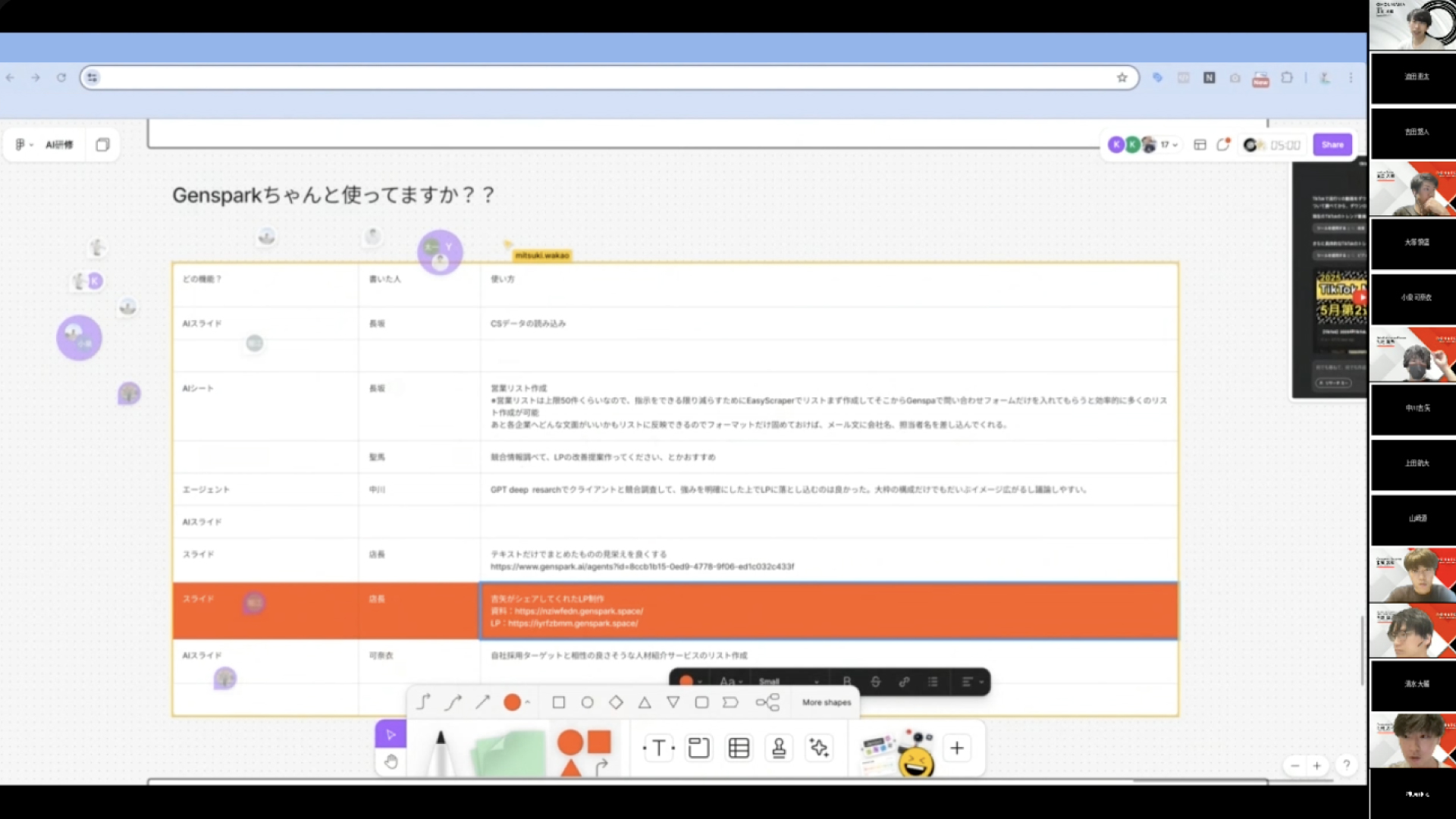Expand the text alignment dropdown
The width and height of the screenshot is (1456, 819).
pyautogui.click(x=972, y=682)
